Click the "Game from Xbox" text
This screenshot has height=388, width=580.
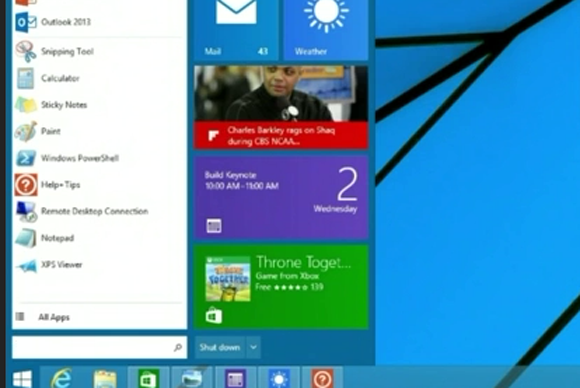[x=287, y=276]
